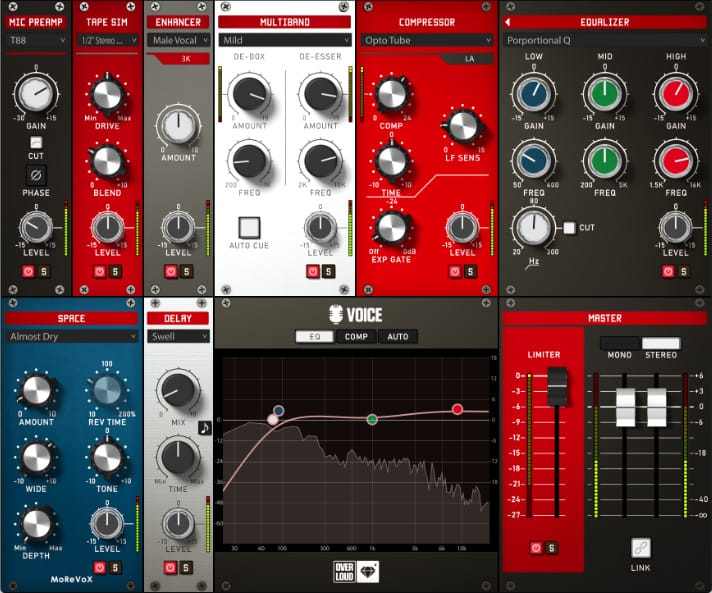Click the gem logo beside Overloud
Image resolution: width=712 pixels, height=593 pixels.
click(367, 572)
